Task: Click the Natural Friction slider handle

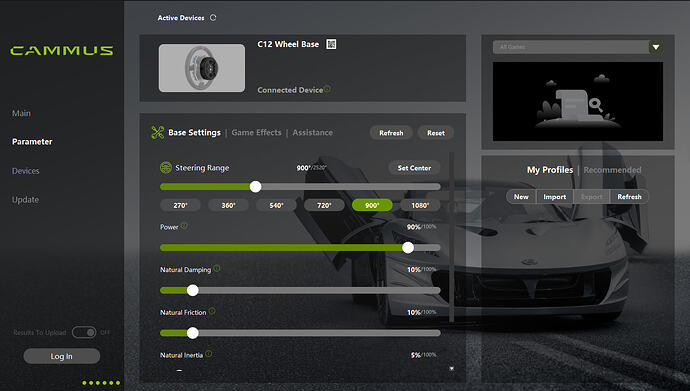Action: pos(192,333)
